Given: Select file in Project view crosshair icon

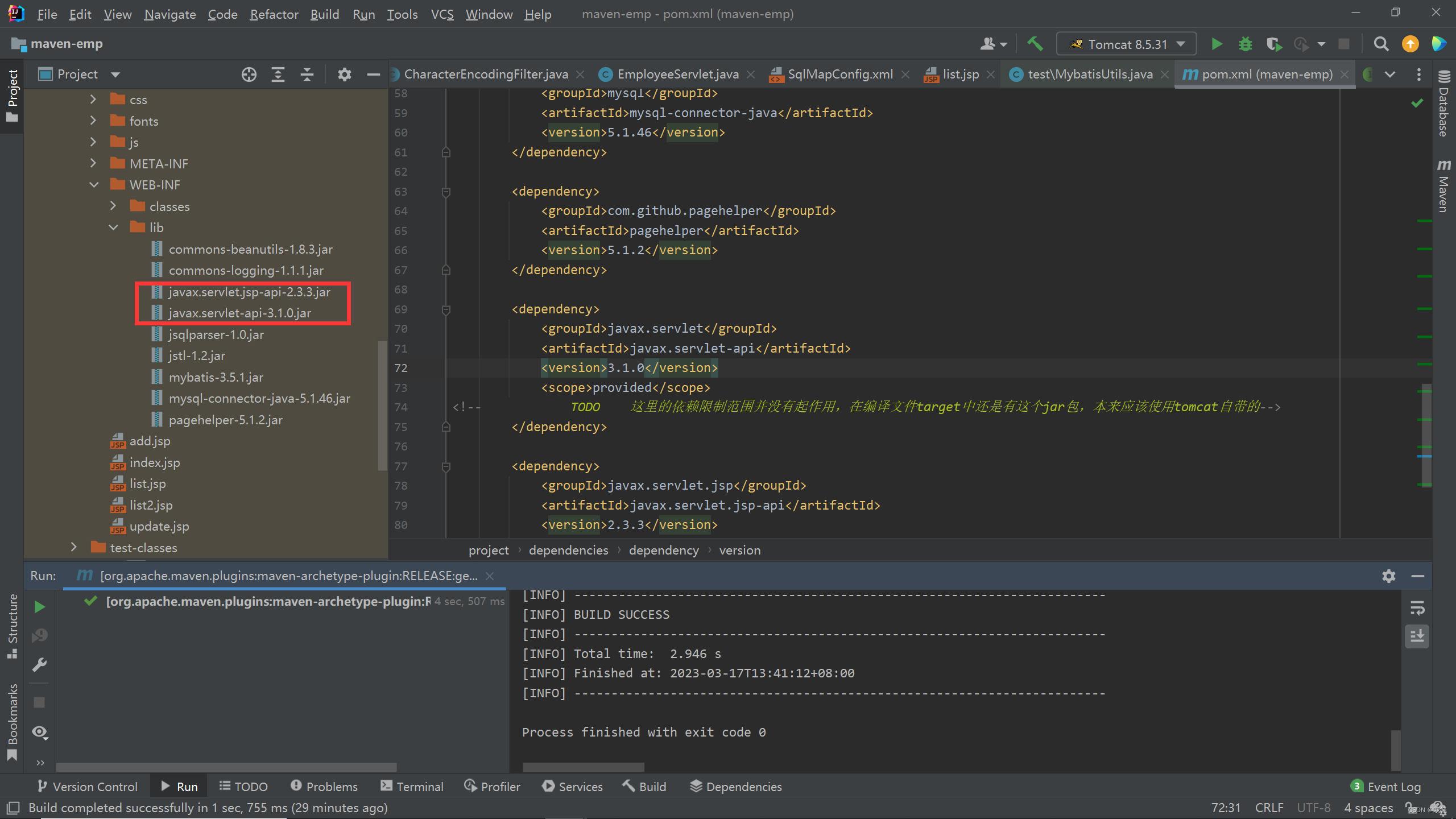Looking at the screenshot, I should 249,74.
